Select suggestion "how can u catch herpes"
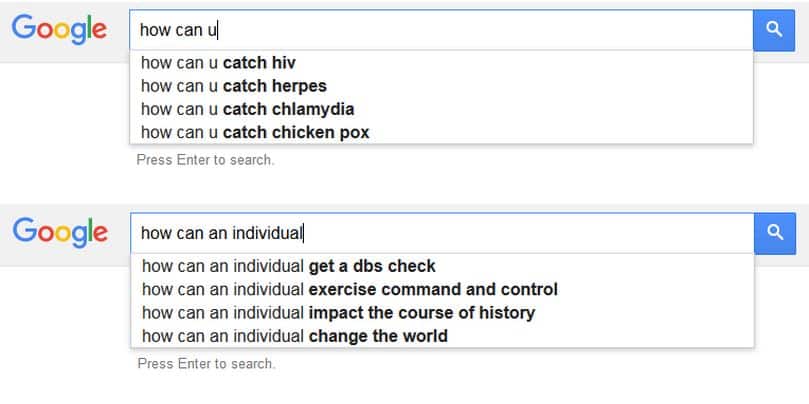Screen dimensions: 809x404 click(234, 85)
